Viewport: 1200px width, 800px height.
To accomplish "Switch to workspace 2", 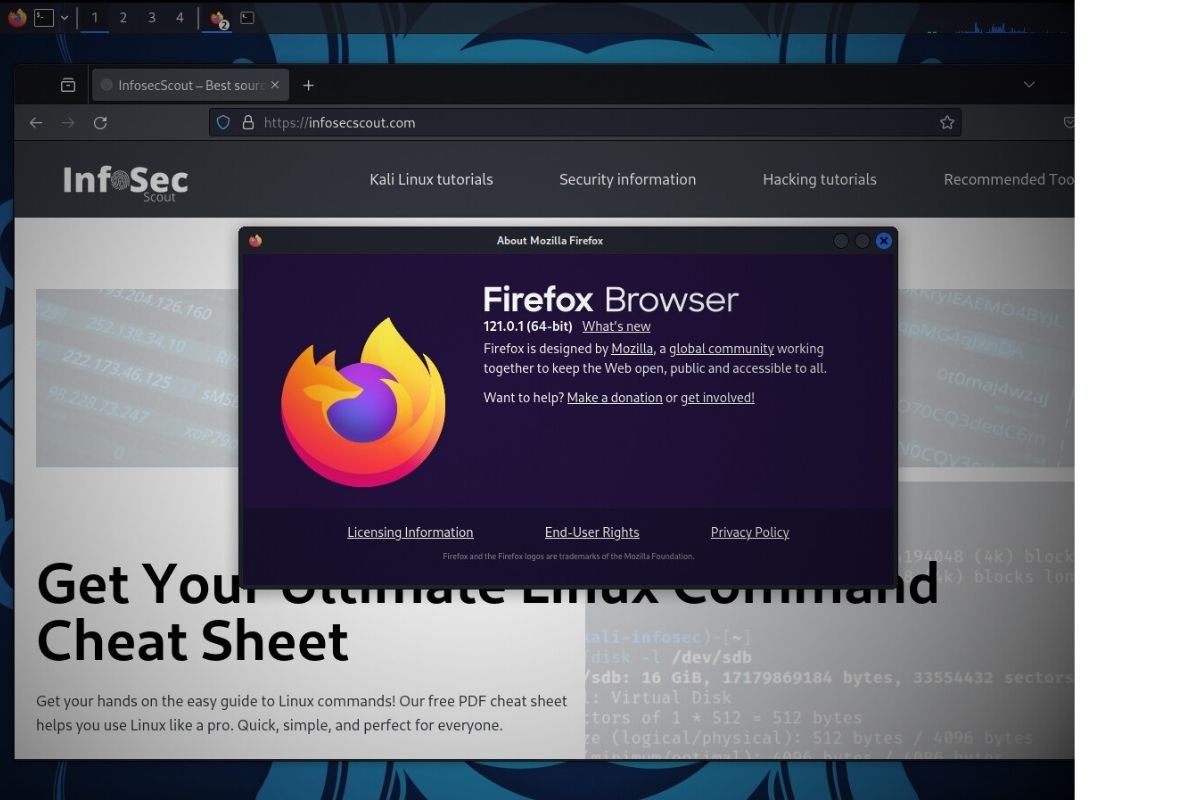I will 123,17.
